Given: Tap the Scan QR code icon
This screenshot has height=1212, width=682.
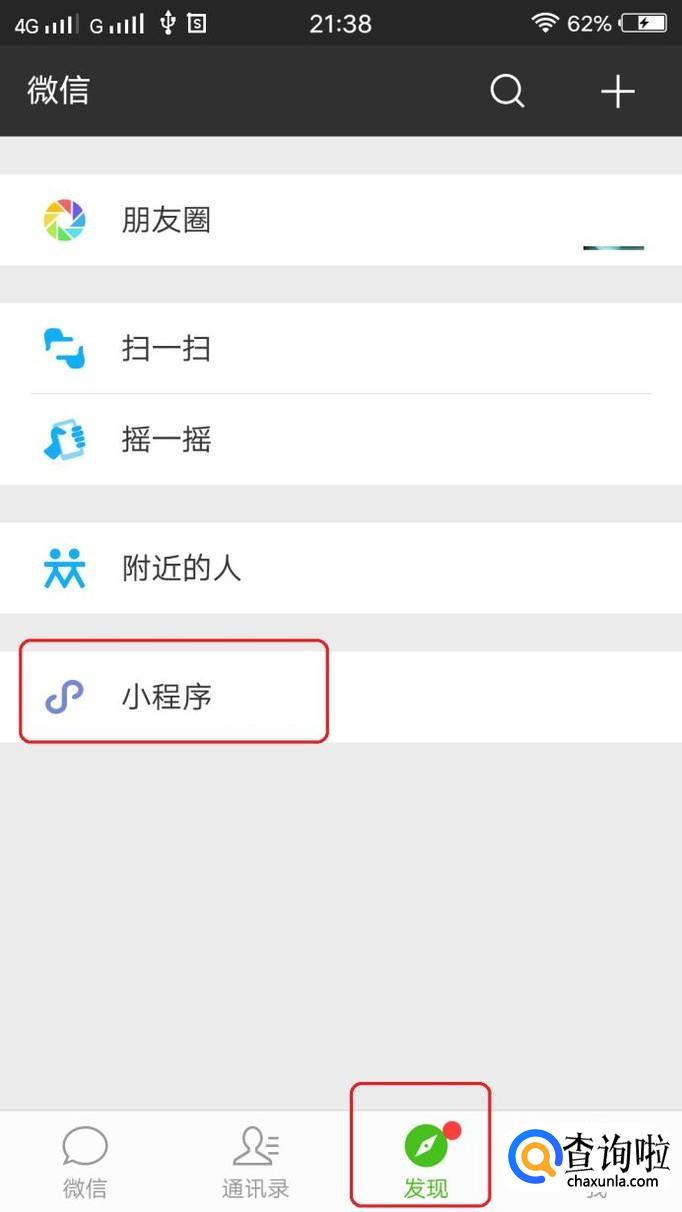Looking at the screenshot, I should [x=65, y=349].
